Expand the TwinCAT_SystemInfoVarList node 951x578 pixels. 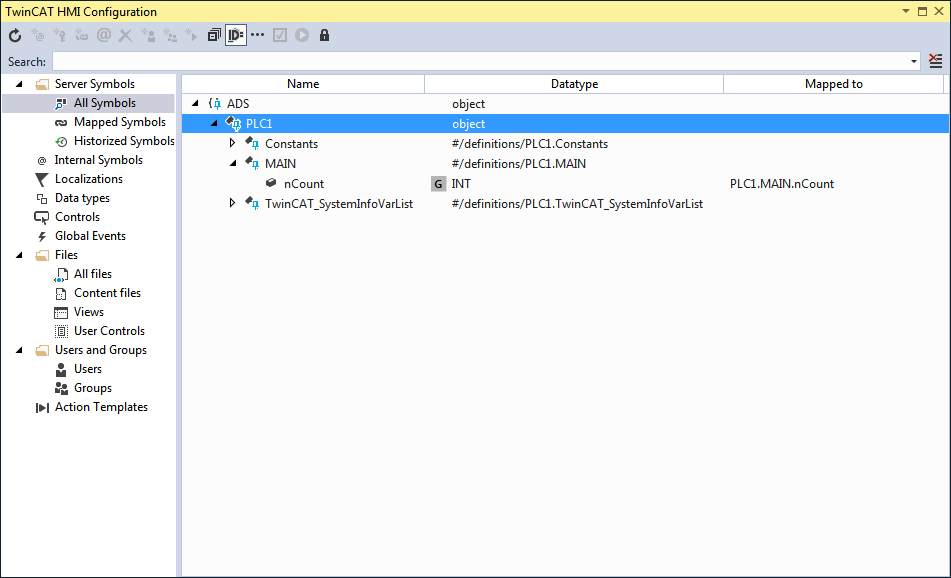coord(232,204)
